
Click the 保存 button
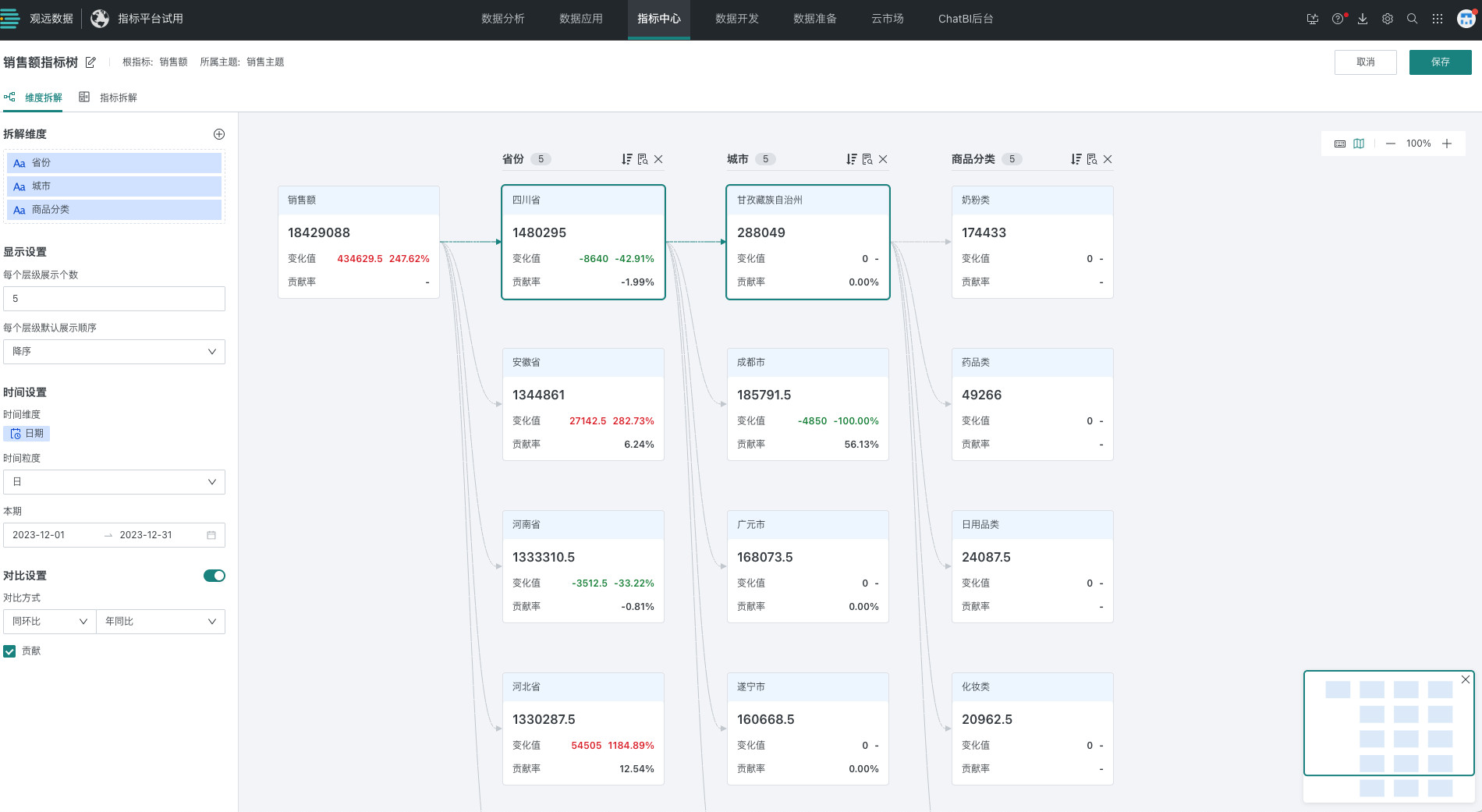click(1440, 62)
